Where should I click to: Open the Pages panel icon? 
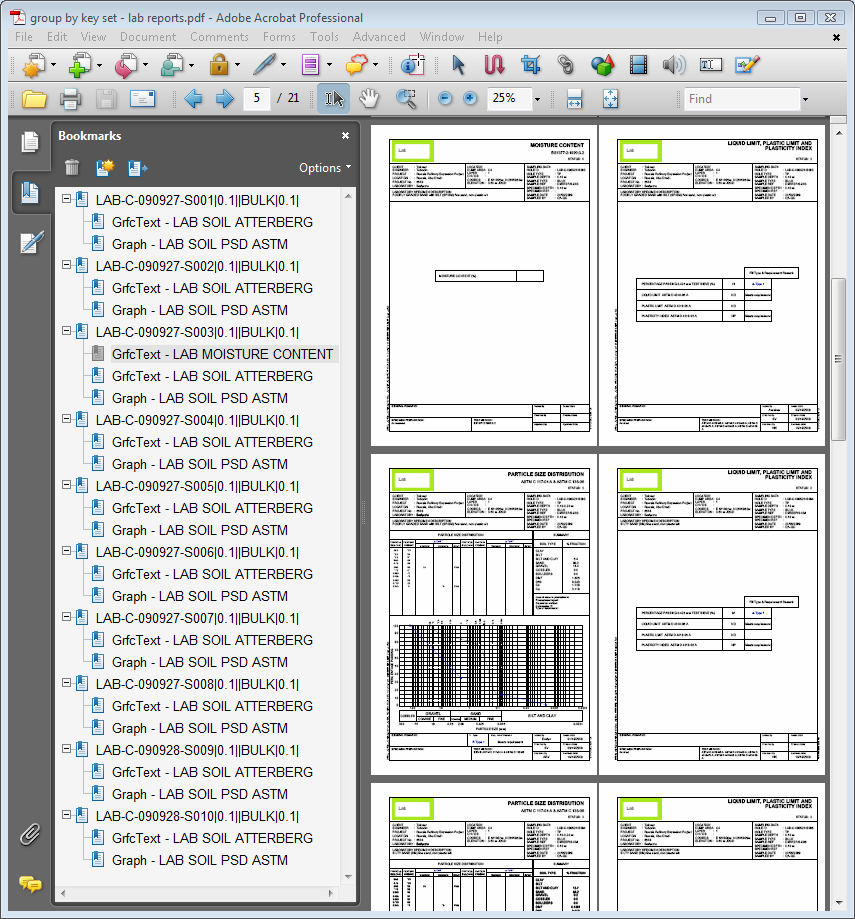coord(30,142)
